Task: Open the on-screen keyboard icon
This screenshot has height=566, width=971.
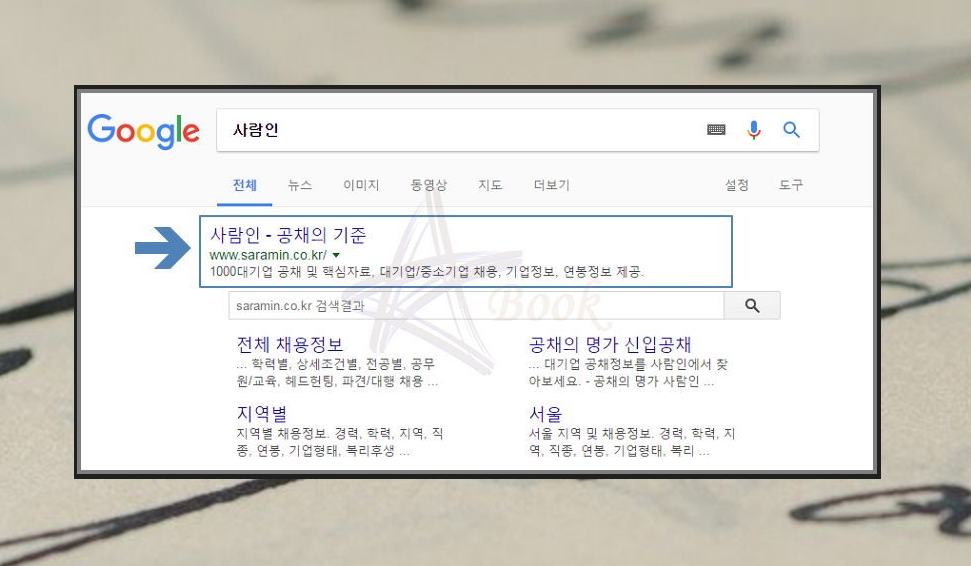Action: [716, 129]
